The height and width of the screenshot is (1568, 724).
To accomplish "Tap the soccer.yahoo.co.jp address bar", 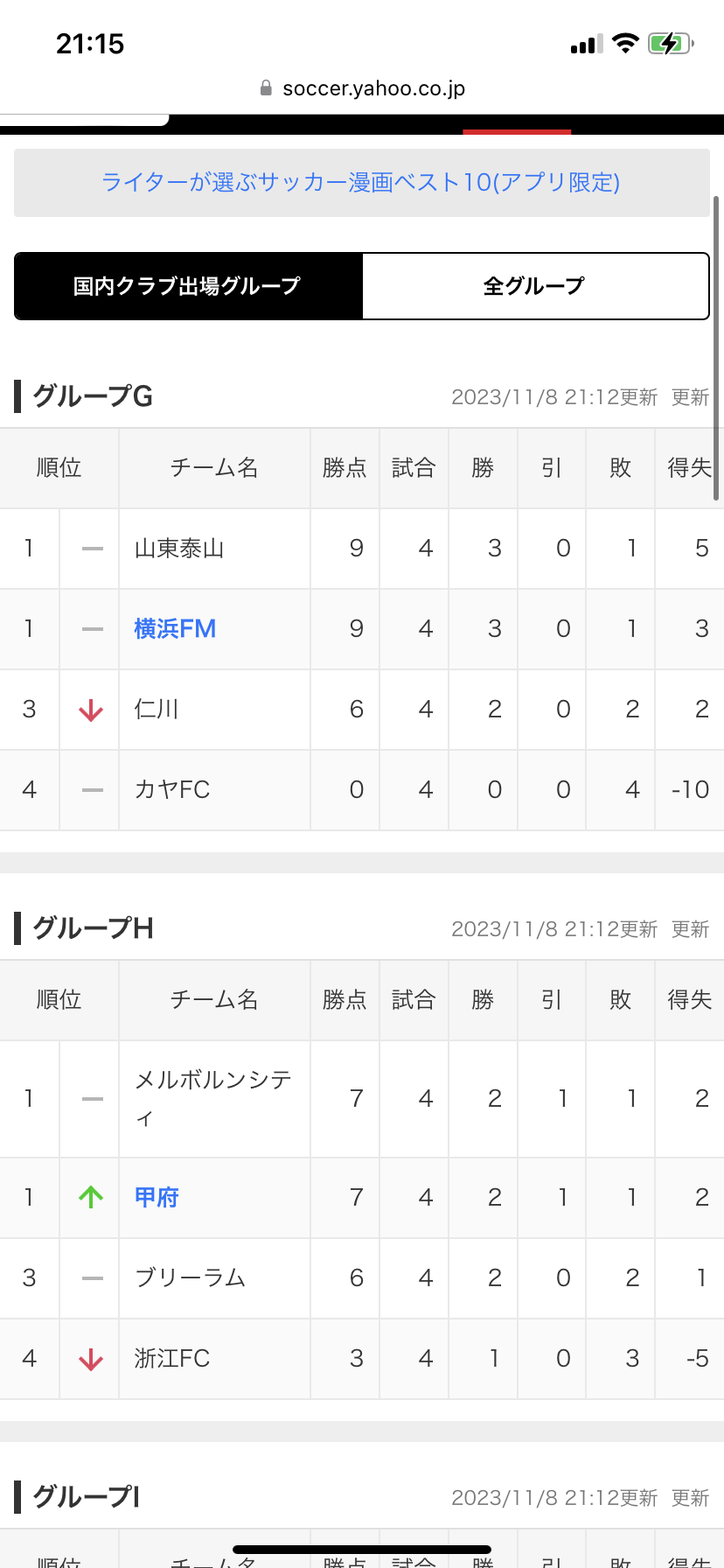I will pos(373,88).
